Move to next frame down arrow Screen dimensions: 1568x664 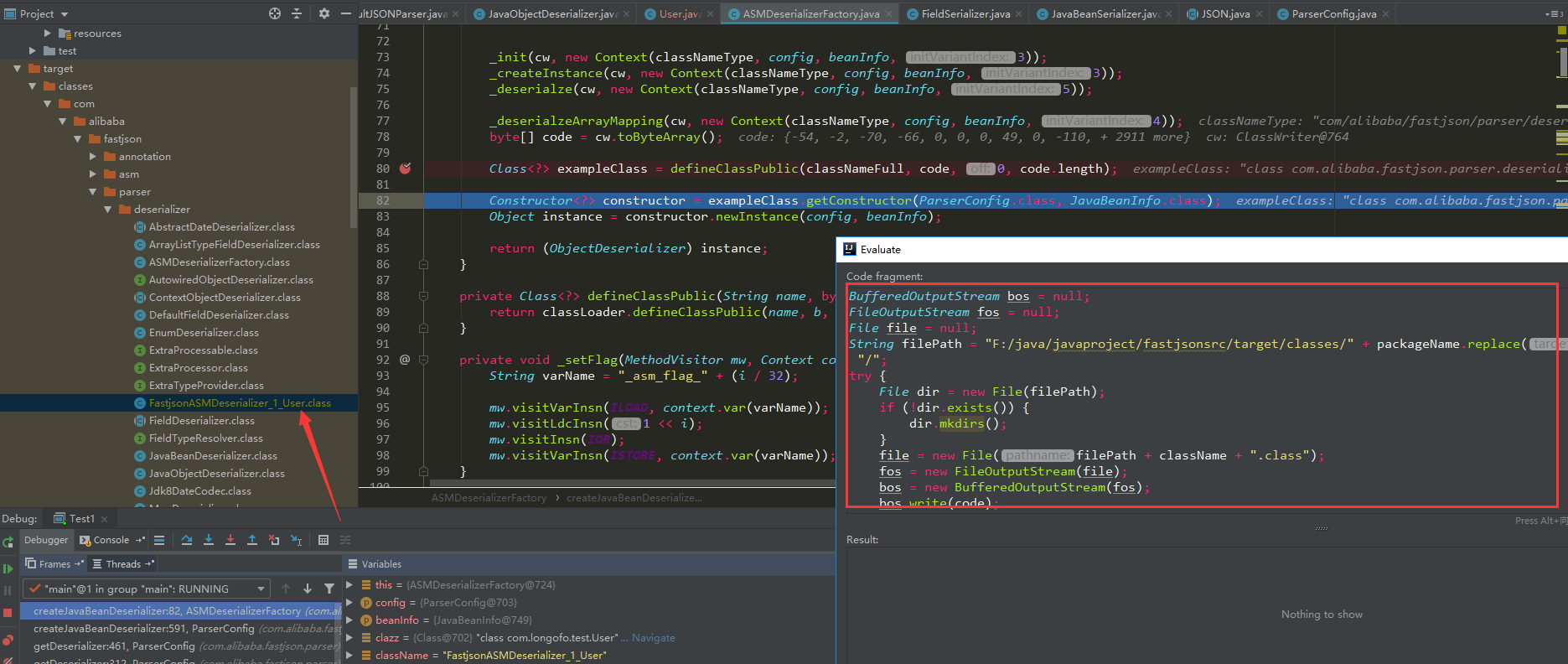(308, 589)
